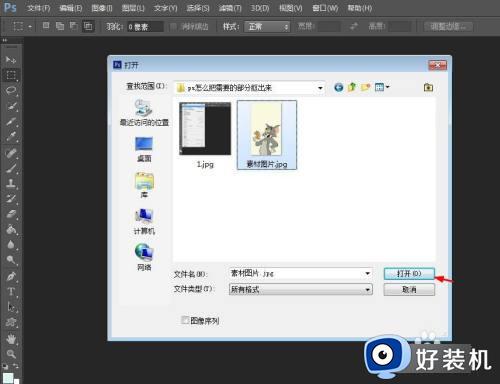Open Libraries (库) location in sidebar
This screenshot has width=500, height=384.
(x=144, y=185)
